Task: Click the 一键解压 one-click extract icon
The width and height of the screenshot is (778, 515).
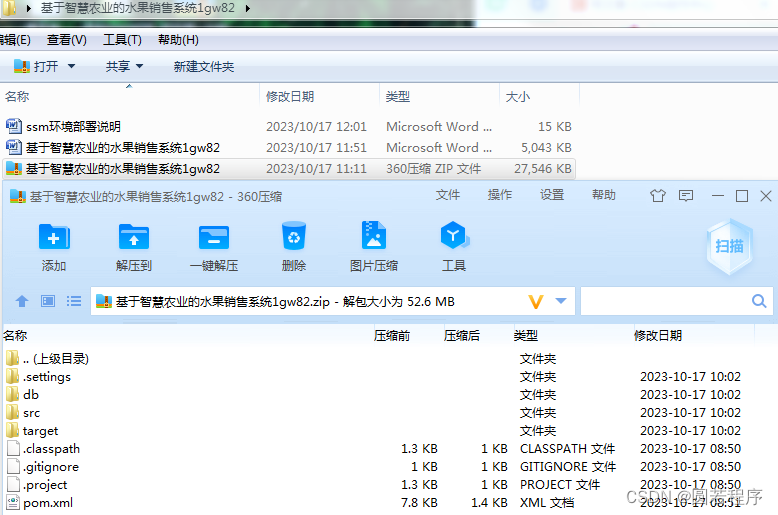Action: (x=213, y=237)
